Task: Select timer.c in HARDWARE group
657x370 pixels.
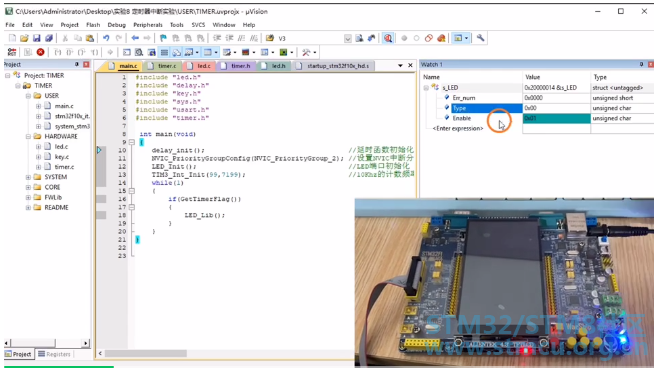Action: tap(65, 167)
